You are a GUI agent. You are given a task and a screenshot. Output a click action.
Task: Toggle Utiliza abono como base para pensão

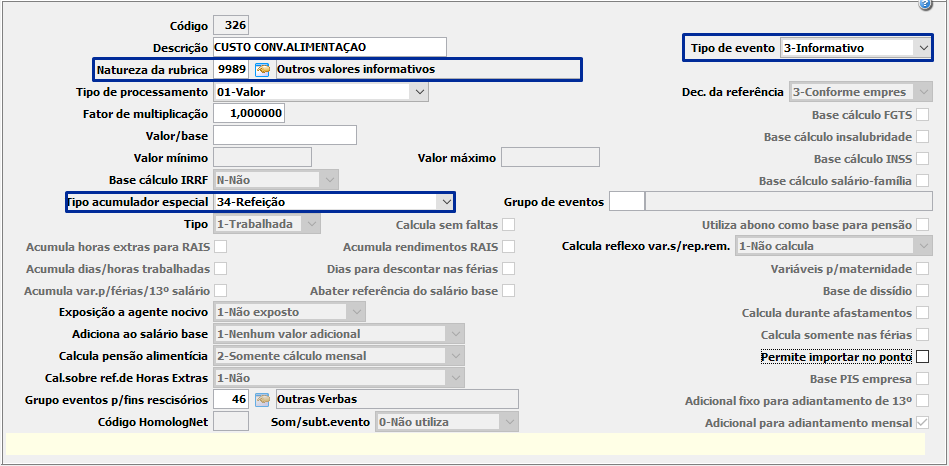pyautogui.click(x=922, y=225)
